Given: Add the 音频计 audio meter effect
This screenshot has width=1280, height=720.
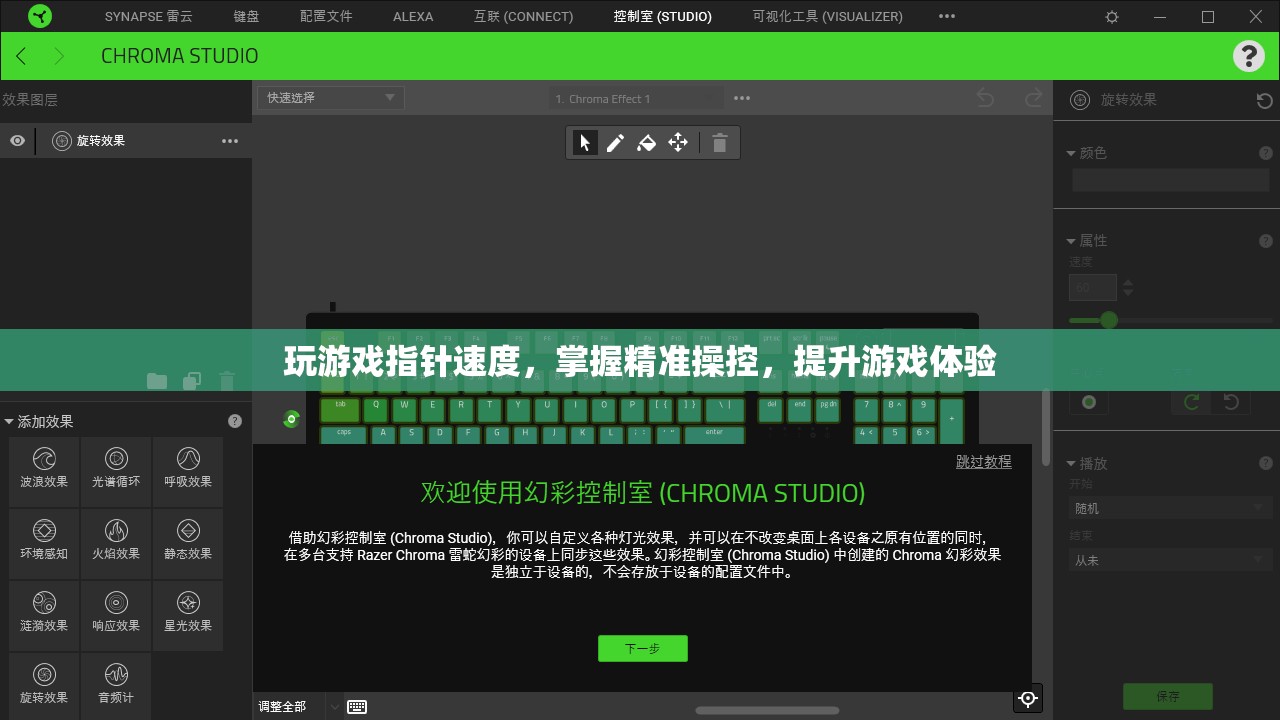Looking at the screenshot, I should coord(116,685).
